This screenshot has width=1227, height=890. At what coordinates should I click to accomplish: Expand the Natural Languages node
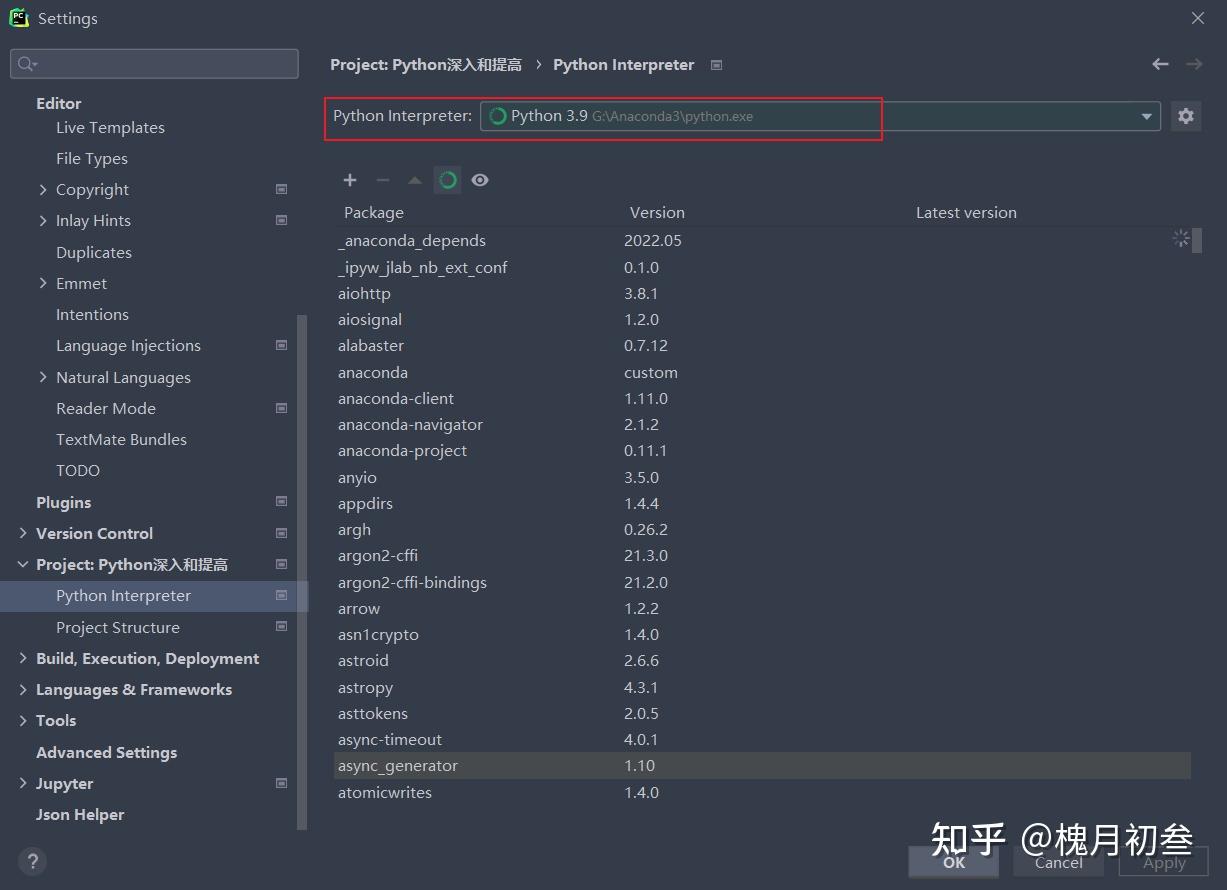point(43,377)
